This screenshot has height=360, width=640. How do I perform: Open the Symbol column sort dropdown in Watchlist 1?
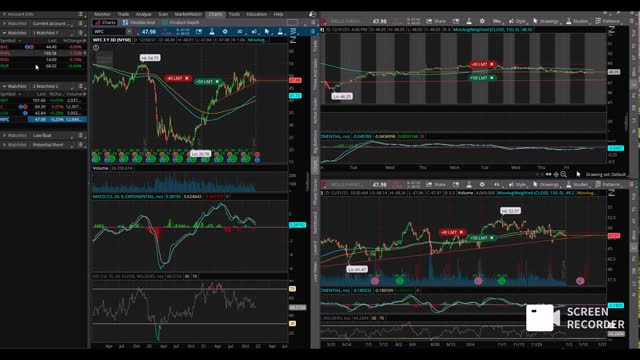tap(20, 41)
